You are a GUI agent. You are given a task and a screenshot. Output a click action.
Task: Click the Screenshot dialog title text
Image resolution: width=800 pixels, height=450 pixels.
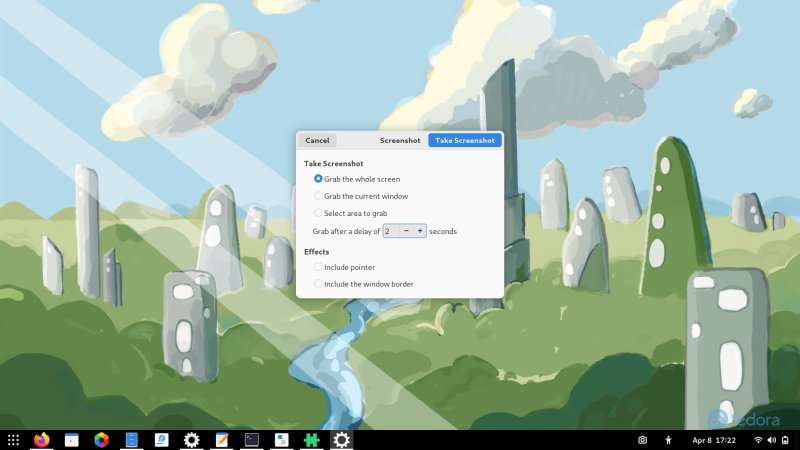point(400,140)
